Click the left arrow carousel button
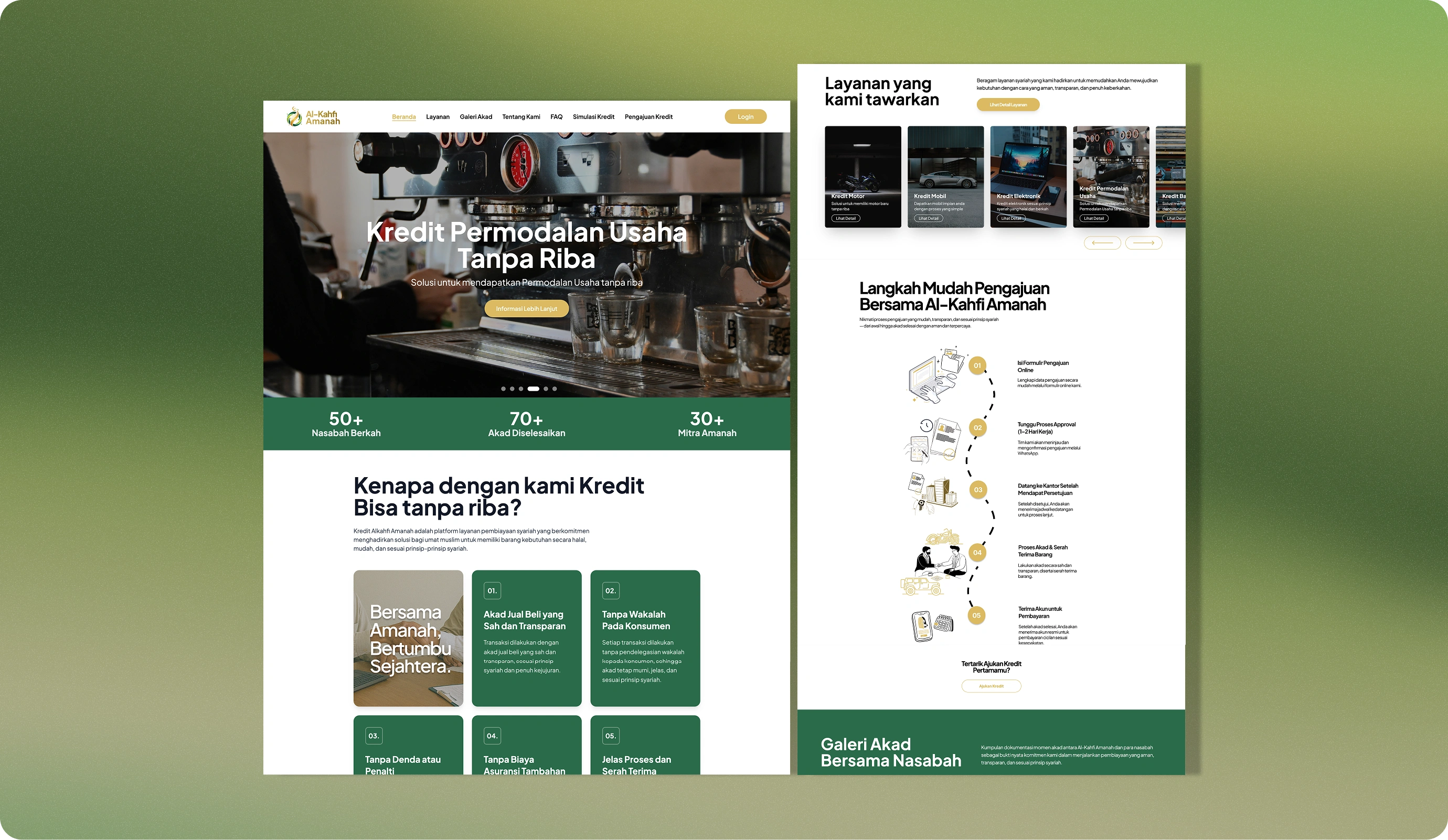This screenshot has height=840, width=1448. 1102,243
